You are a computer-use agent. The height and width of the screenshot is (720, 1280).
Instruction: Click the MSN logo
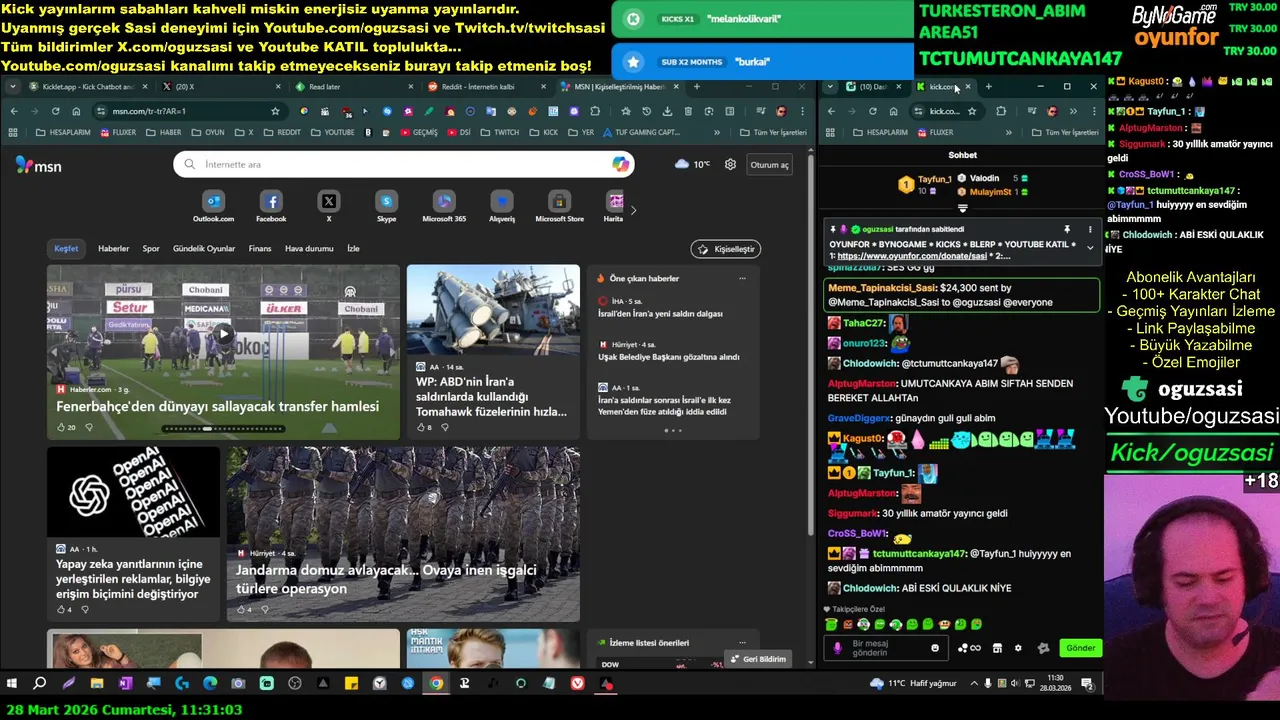click(39, 165)
